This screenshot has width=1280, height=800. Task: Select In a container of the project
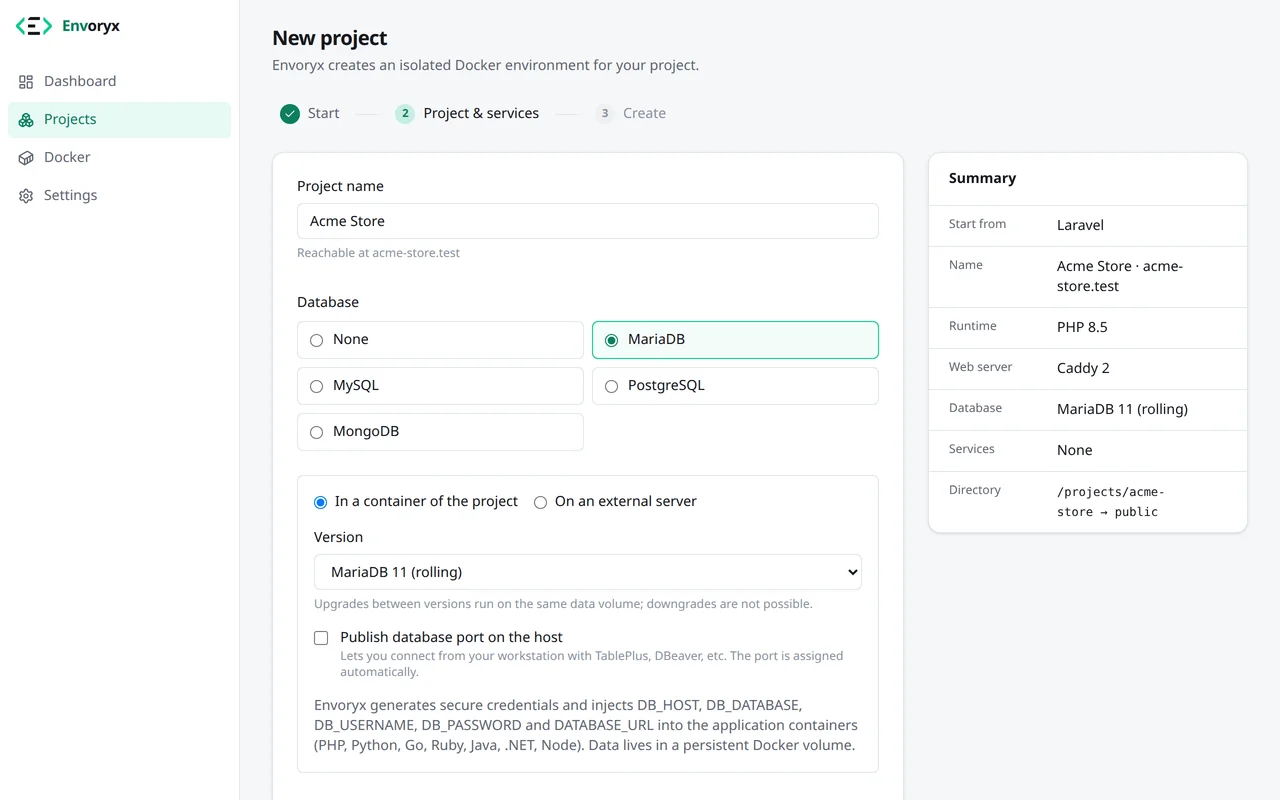[416, 502]
